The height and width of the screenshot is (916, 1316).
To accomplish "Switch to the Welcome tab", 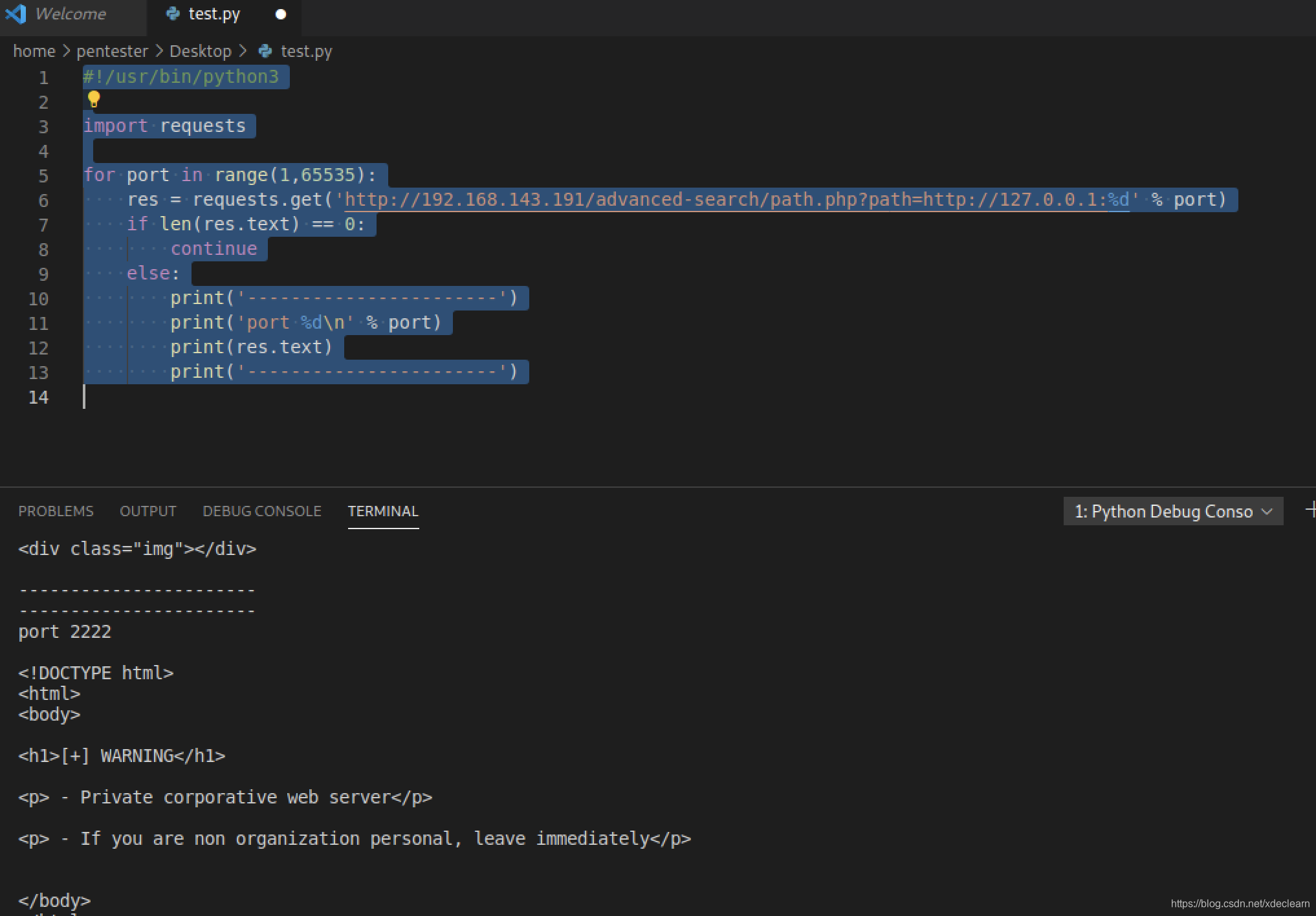I will pyautogui.click(x=70, y=14).
